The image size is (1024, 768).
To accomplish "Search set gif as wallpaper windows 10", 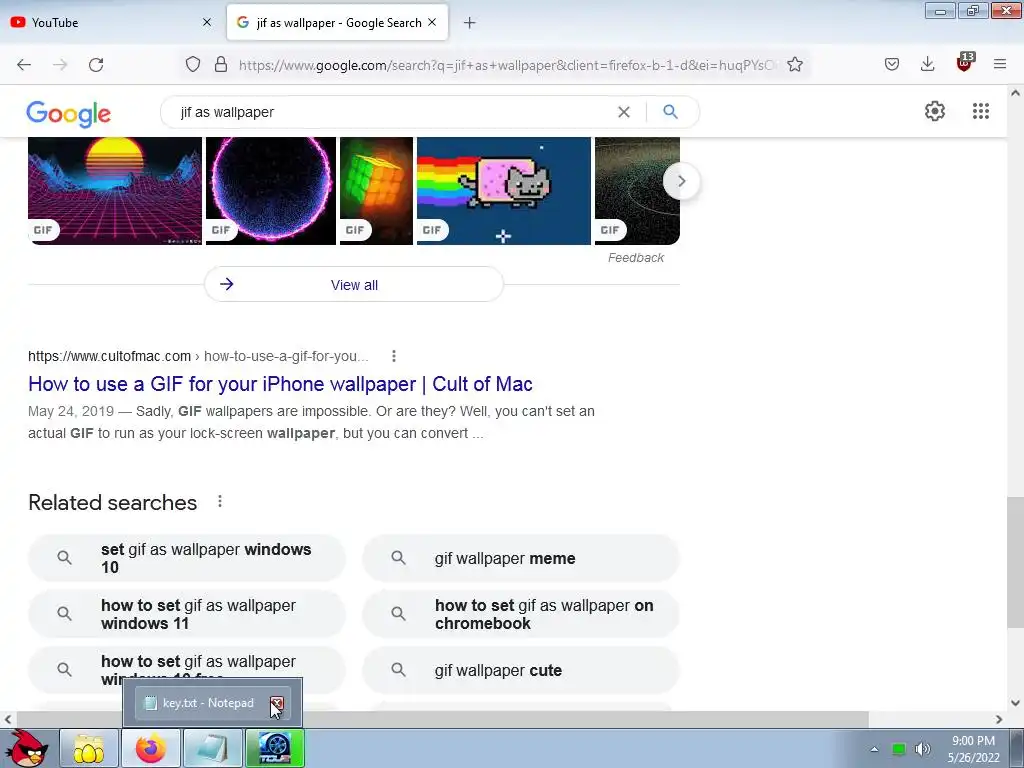I will (187, 558).
